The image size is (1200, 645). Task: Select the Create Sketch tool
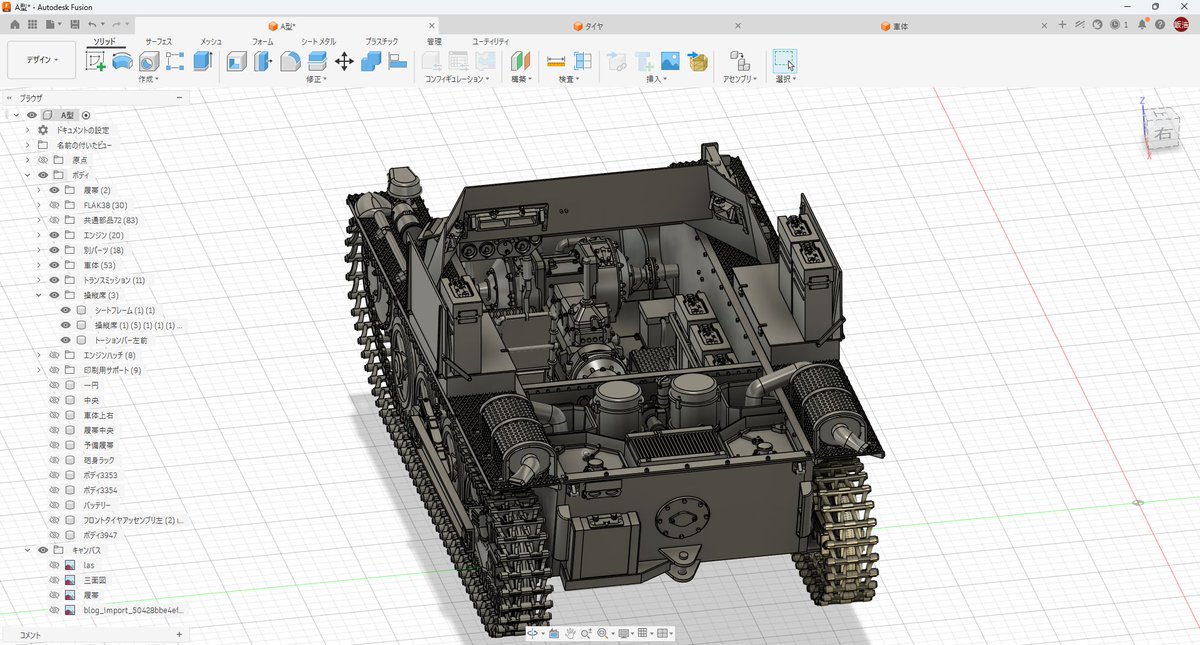point(96,62)
